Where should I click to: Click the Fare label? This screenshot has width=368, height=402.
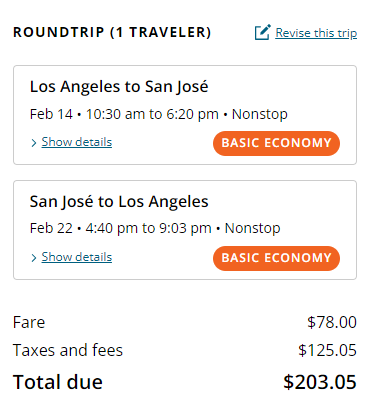click(x=29, y=322)
